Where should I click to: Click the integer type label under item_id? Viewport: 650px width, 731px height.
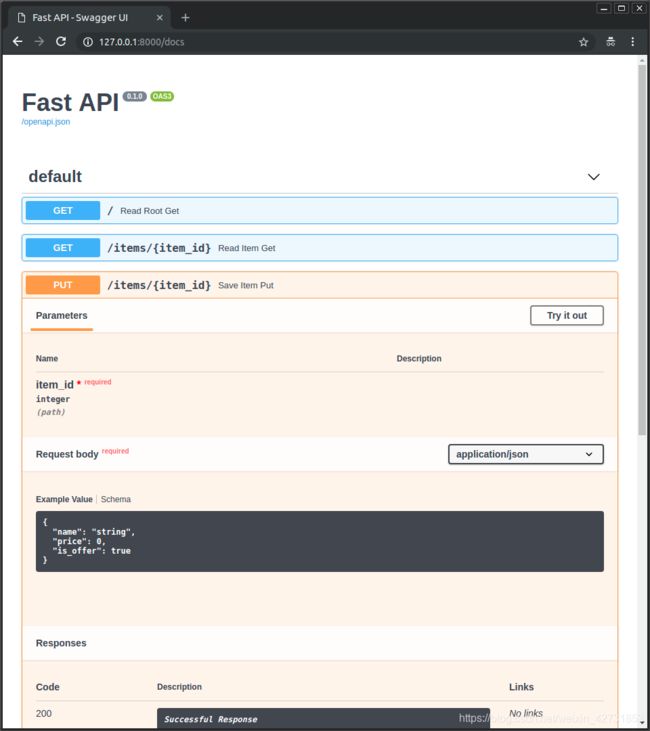click(x=53, y=399)
